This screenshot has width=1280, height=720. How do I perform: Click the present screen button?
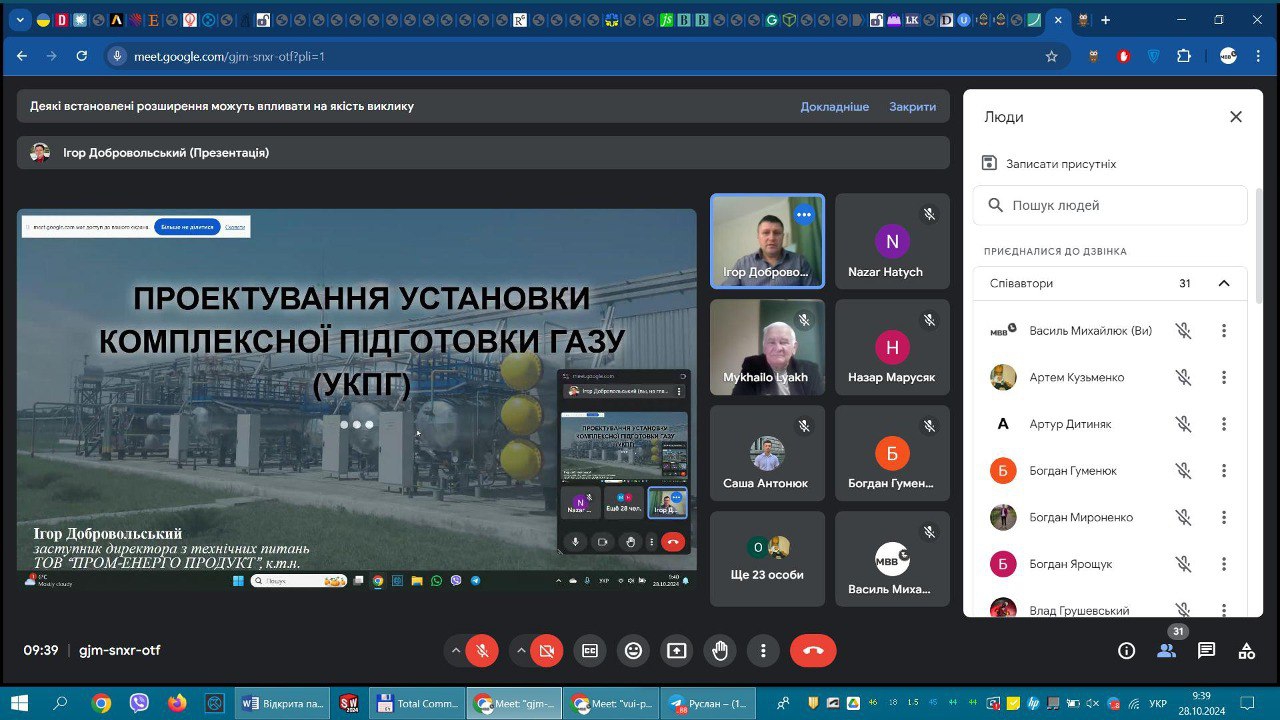coord(677,651)
